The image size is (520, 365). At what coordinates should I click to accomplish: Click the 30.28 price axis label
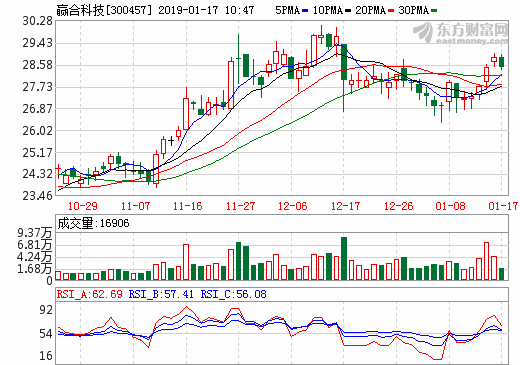pos(38,21)
